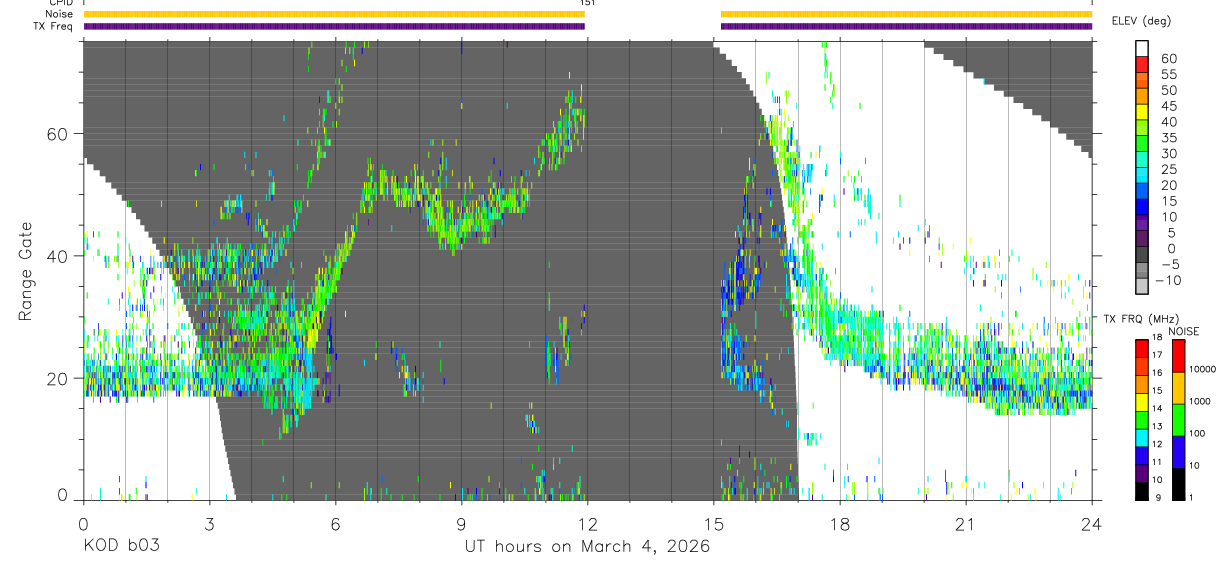
Task: Click the '24' tick label on the x-axis
Action: click(x=1092, y=524)
